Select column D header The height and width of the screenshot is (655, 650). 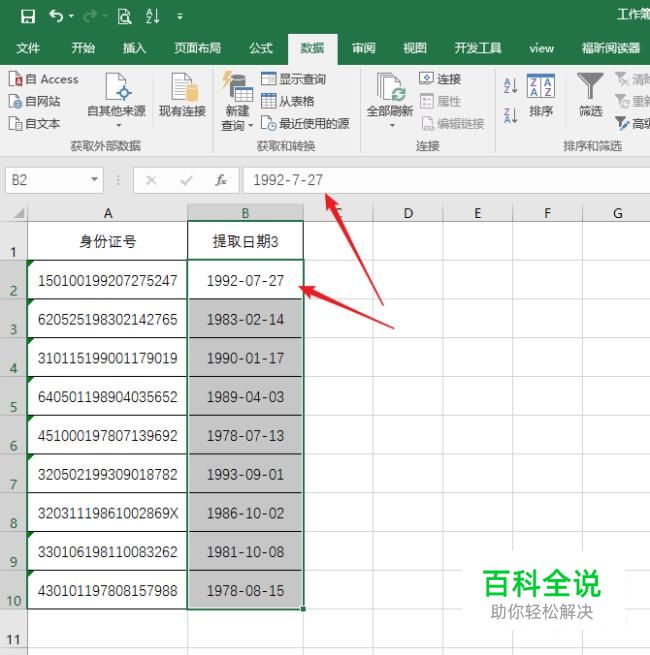pyautogui.click(x=408, y=213)
